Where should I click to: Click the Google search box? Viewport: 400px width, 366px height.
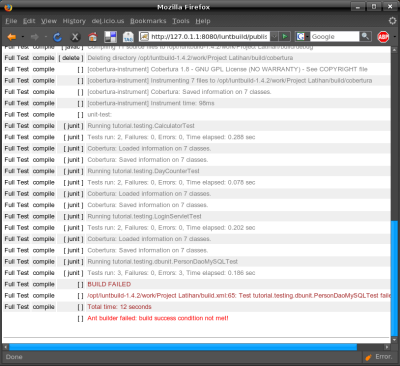pyautogui.click(x=335, y=36)
